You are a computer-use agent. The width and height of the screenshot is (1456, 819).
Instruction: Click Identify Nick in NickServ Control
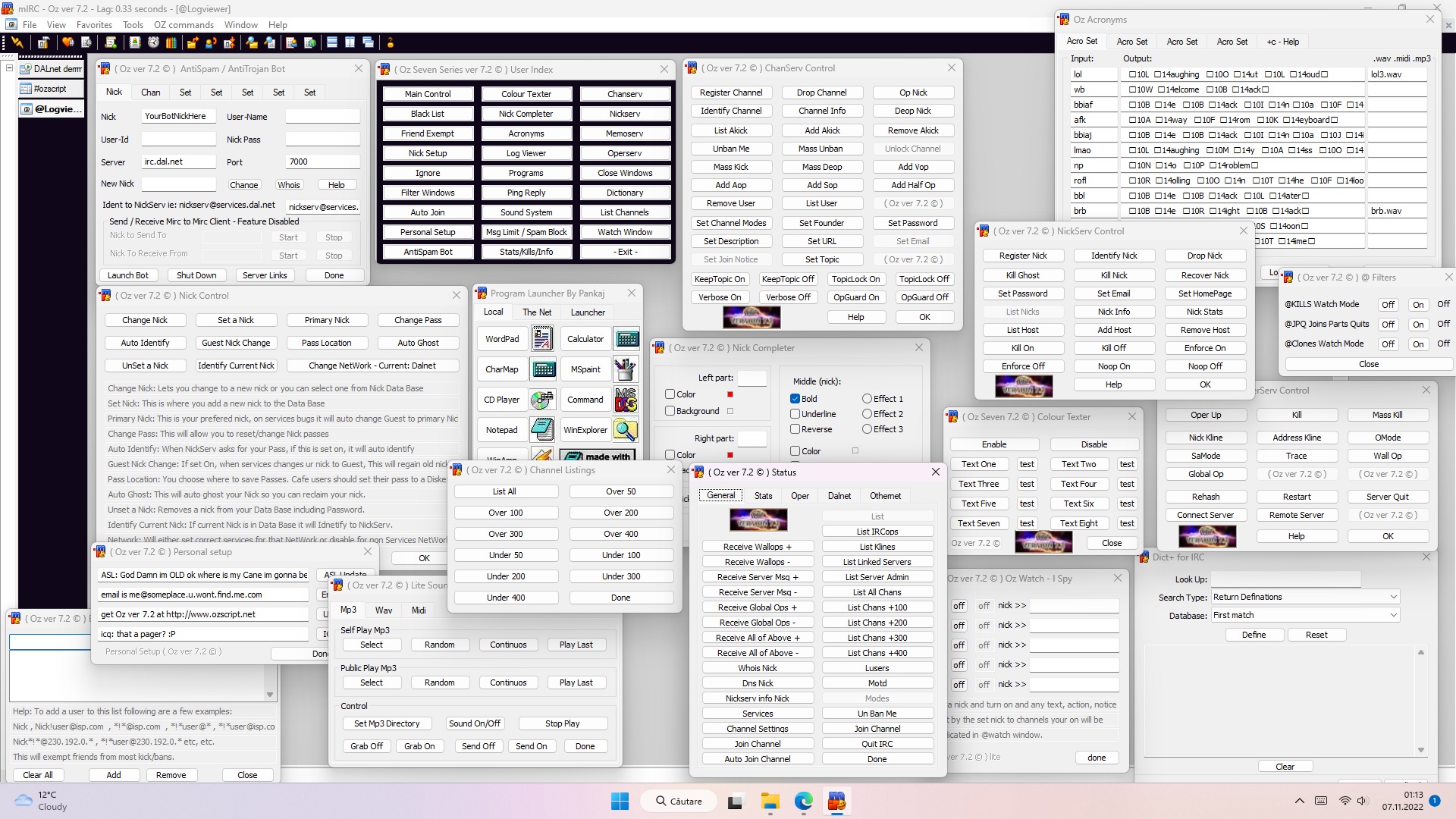tap(1114, 256)
